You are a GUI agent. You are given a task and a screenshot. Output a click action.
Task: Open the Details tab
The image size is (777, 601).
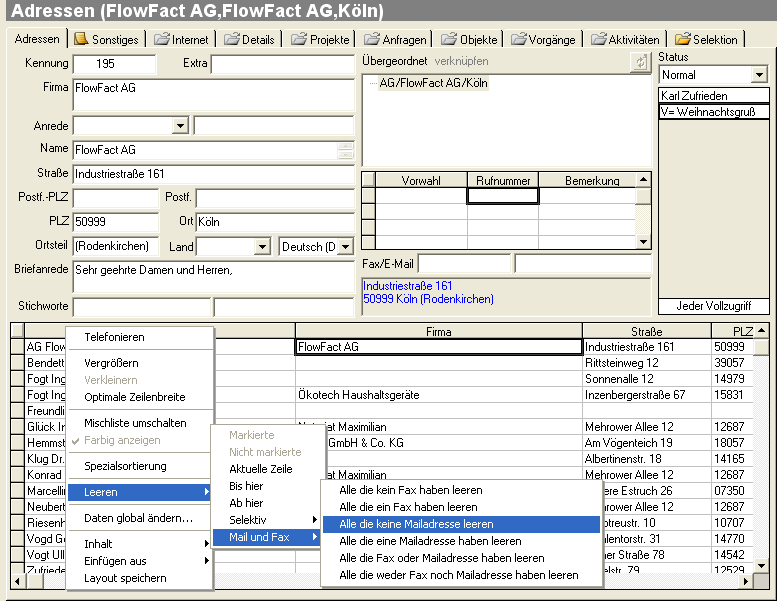249,40
